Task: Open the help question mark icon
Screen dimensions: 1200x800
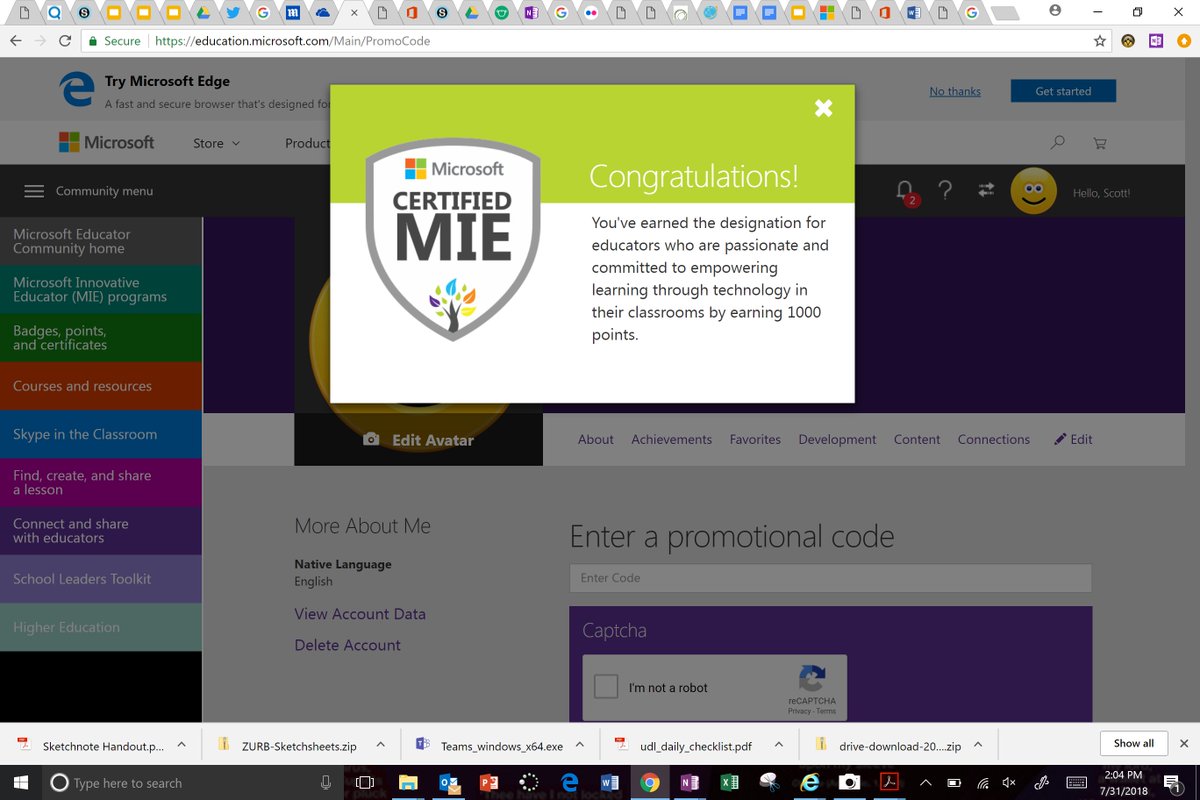Action: click(944, 191)
